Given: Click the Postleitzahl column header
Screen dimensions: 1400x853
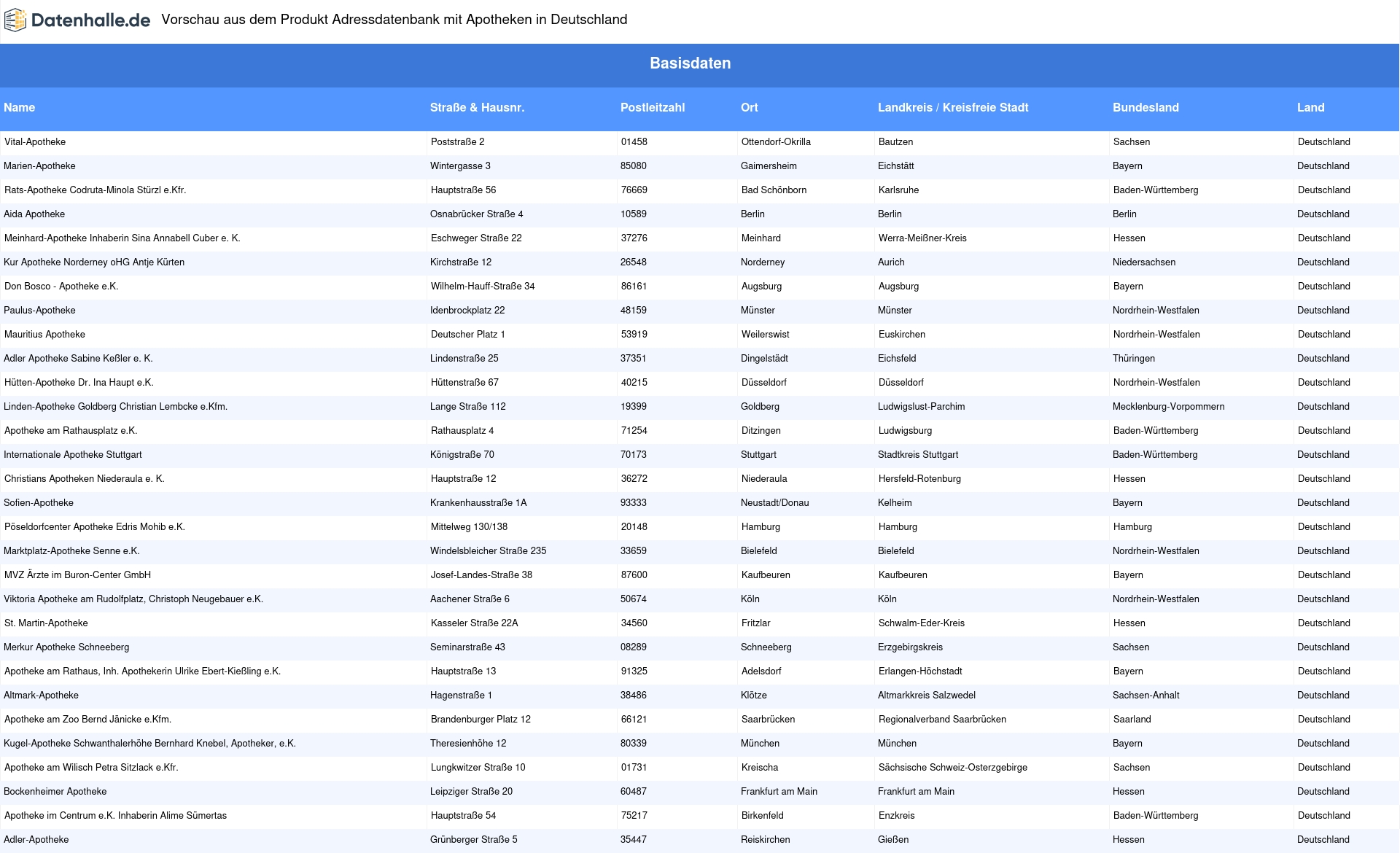Looking at the screenshot, I should [653, 108].
